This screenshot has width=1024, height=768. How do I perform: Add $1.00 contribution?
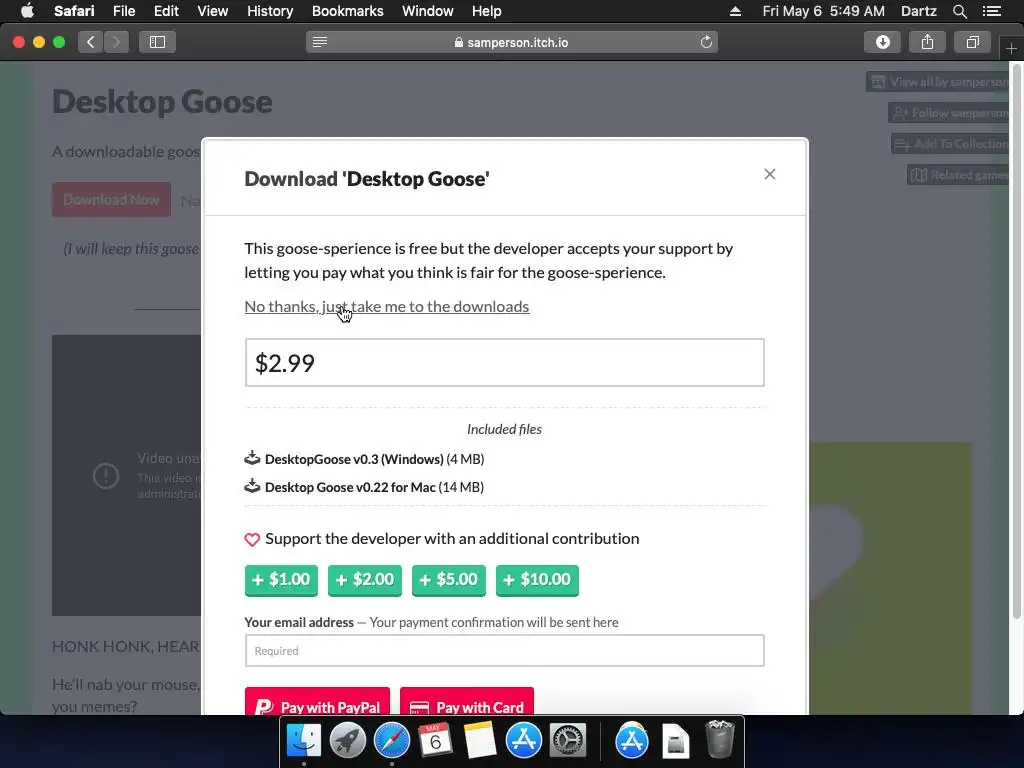[x=281, y=580]
